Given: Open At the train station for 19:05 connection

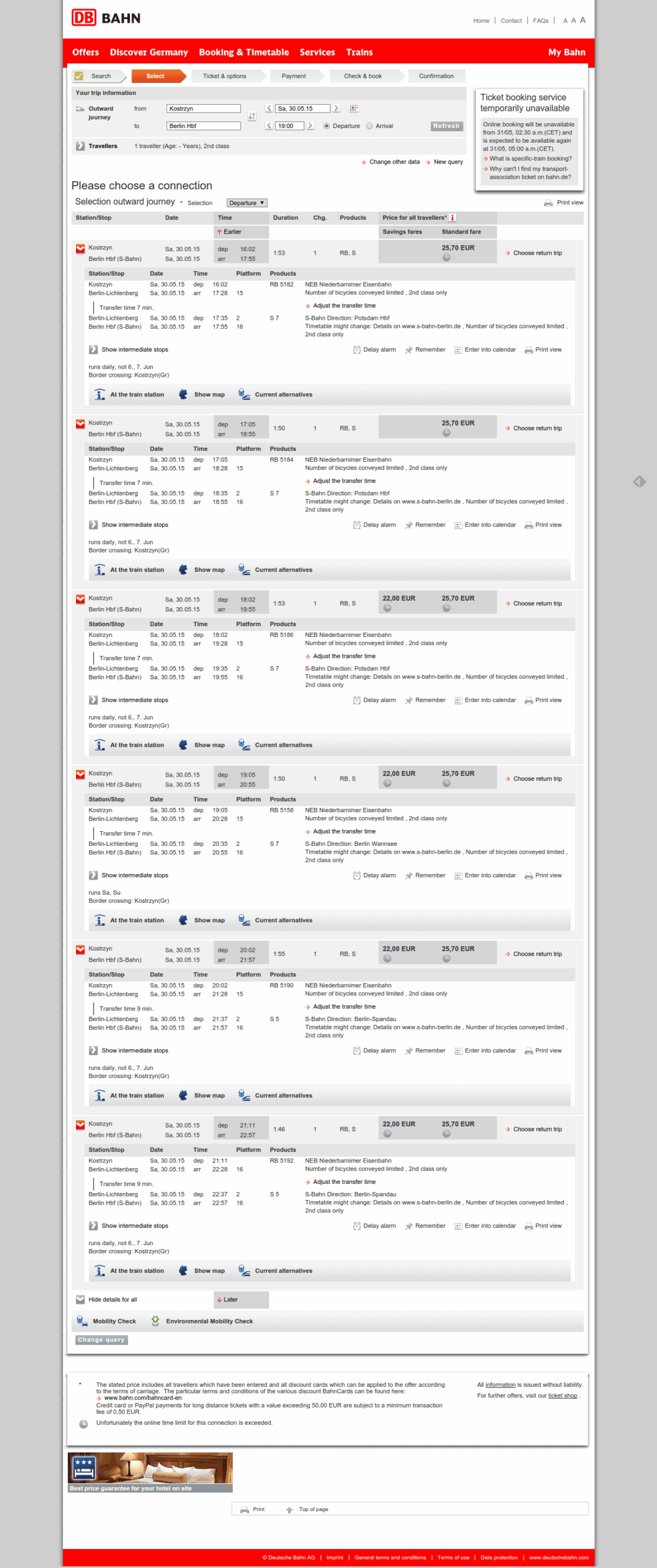Looking at the screenshot, I should click(x=129, y=920).
